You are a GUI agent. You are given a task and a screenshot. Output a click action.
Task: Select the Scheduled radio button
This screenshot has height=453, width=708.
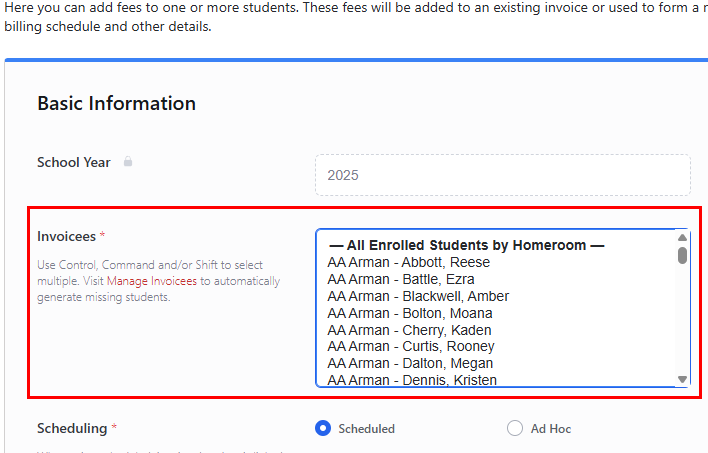point(323,428)
